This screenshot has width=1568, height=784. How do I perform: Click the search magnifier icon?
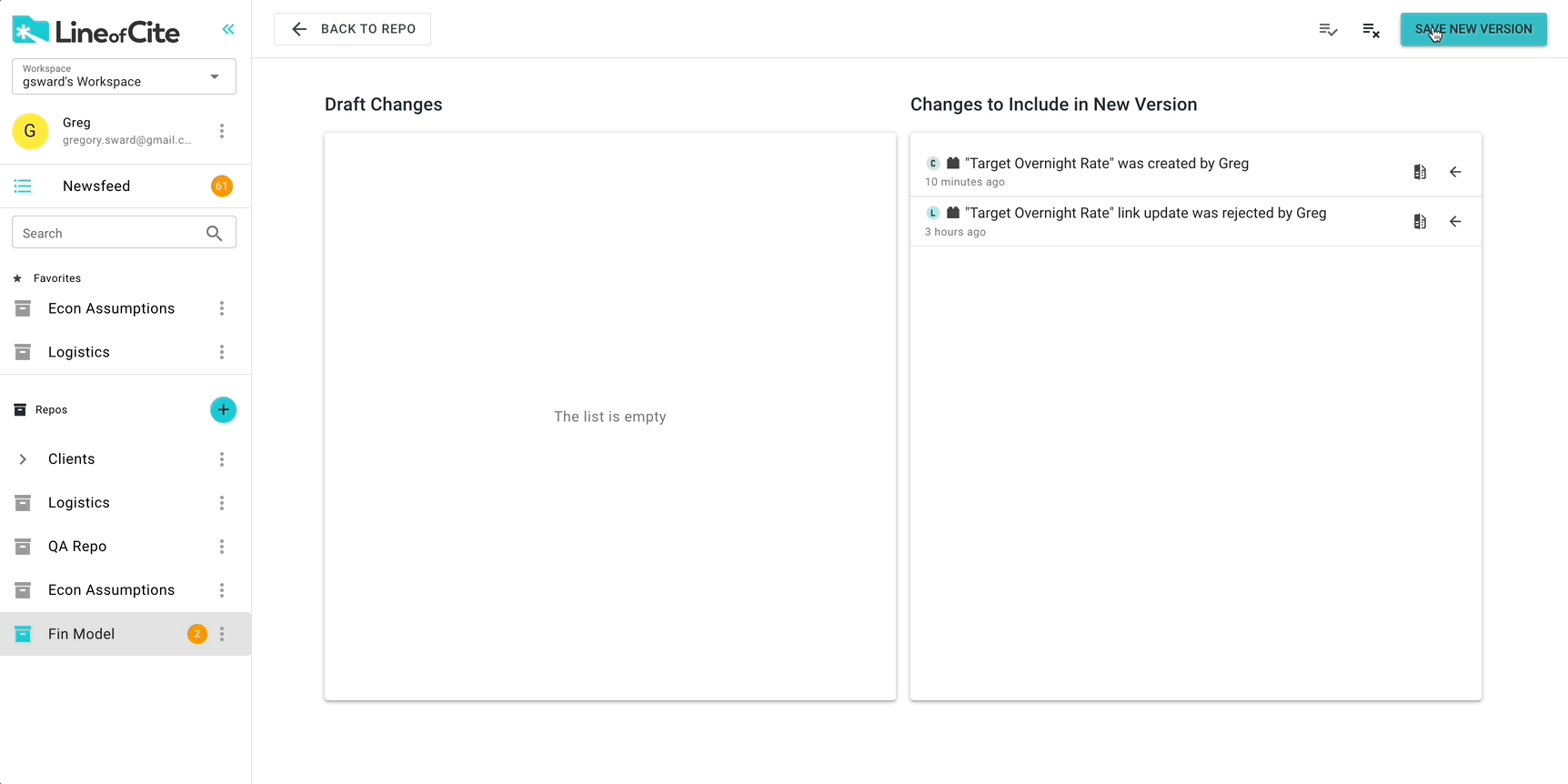pos(214,233)
